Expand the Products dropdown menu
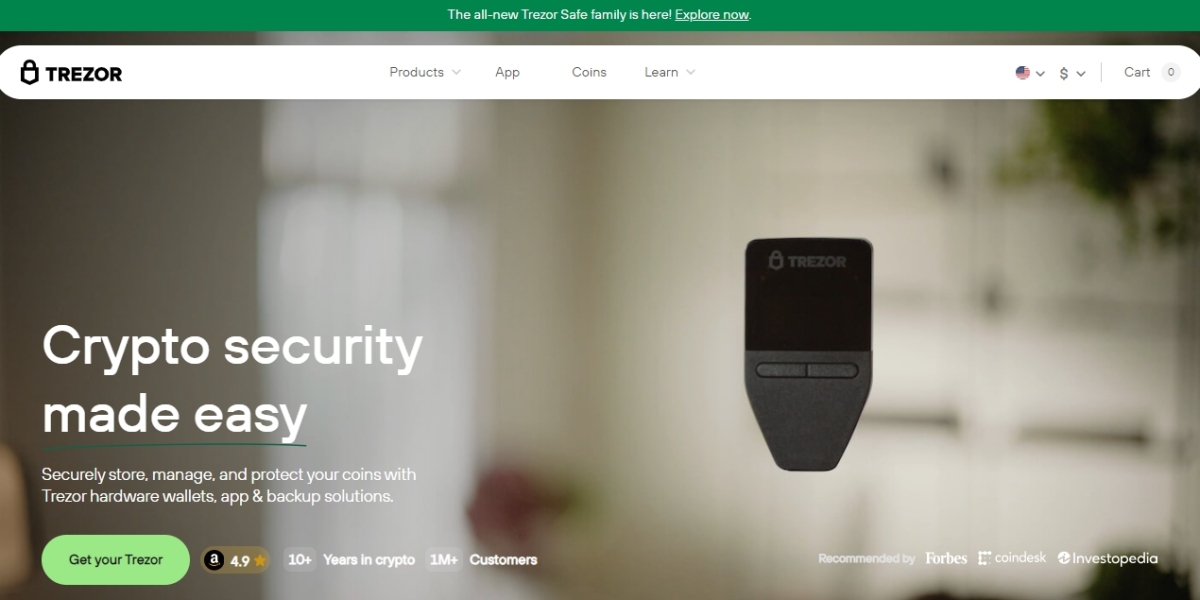The image size is (1200, 600). (425, 72)
